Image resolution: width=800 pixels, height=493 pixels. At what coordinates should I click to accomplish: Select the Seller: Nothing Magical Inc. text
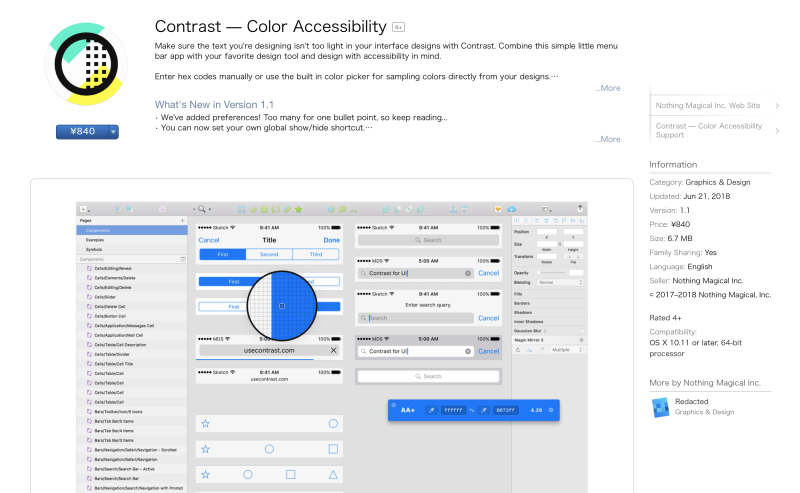pyautogui.click(x=696, y=281)
